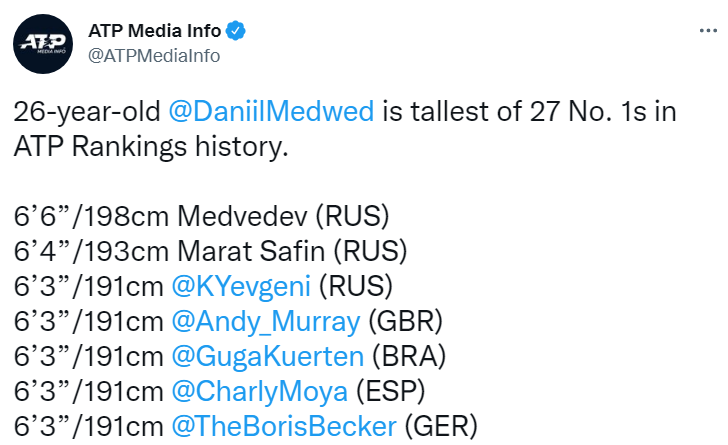The width and height of the screenshot is (728, 445).
Task: Click the (GBR) country code
Action: pyautogui.click(x=405, y=321)
